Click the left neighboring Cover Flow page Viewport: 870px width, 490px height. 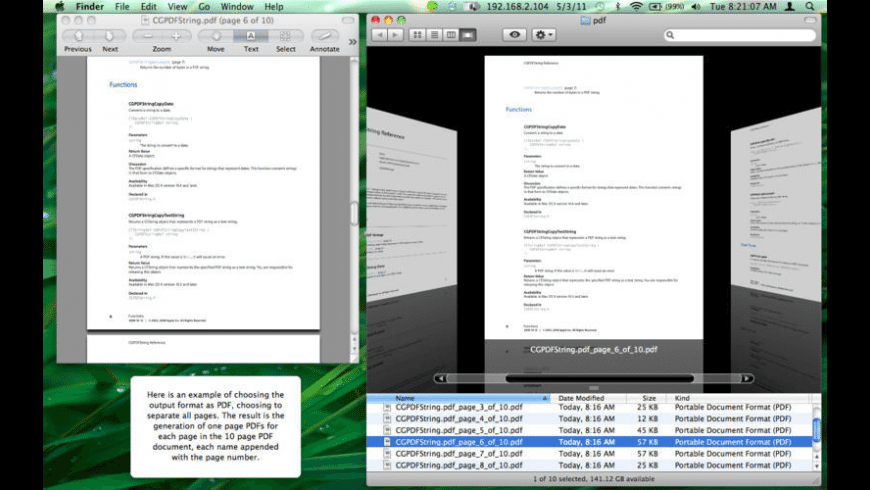(x=412, y=205)
